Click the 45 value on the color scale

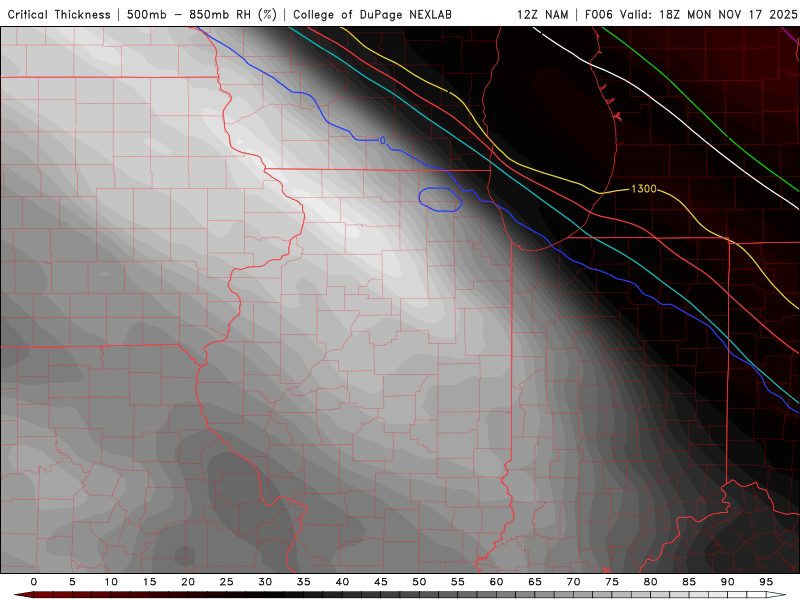(x=381, y=582)
